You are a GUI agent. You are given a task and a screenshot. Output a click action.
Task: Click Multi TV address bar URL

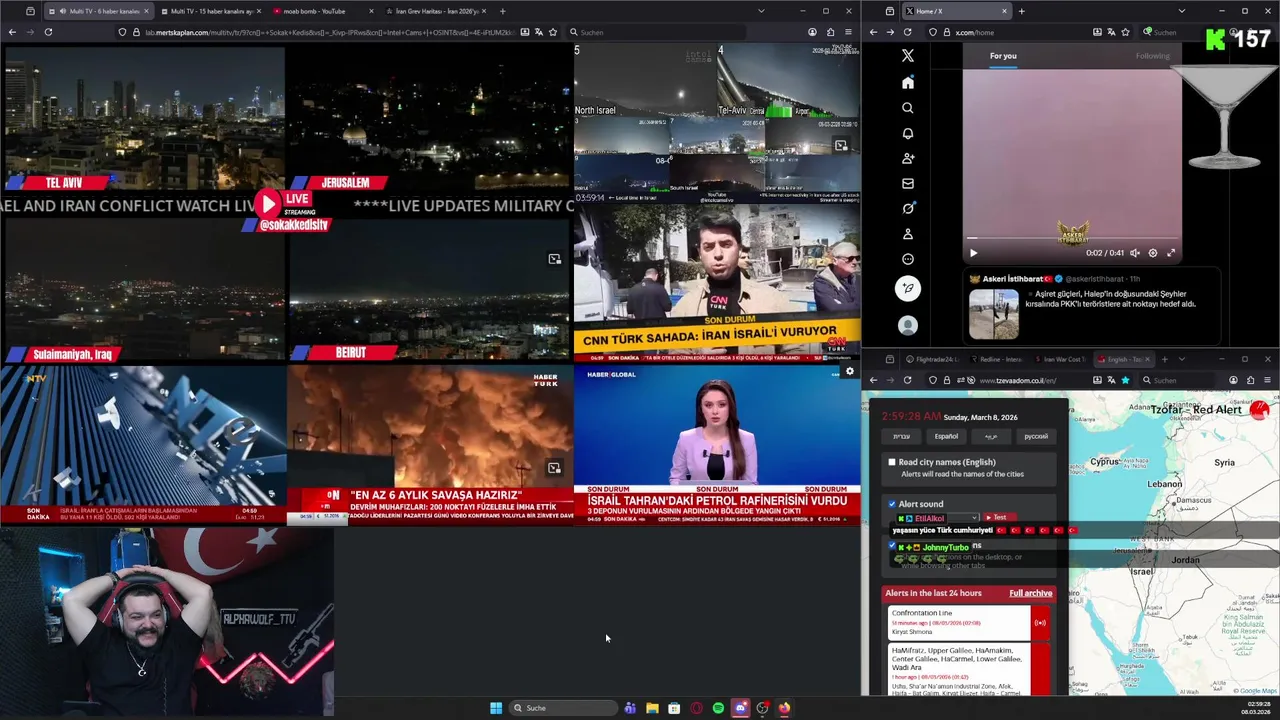click(330, 32)
